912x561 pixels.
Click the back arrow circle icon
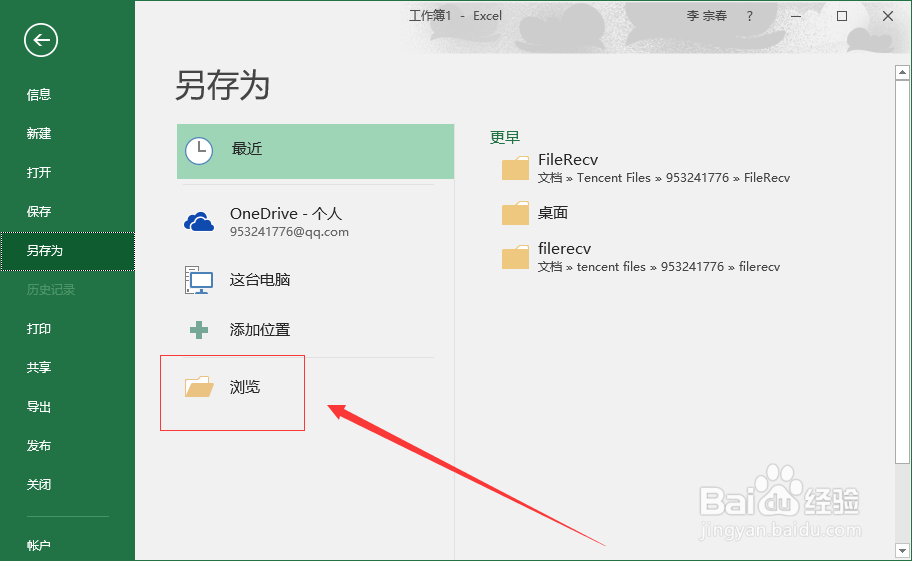coord(41,40)
